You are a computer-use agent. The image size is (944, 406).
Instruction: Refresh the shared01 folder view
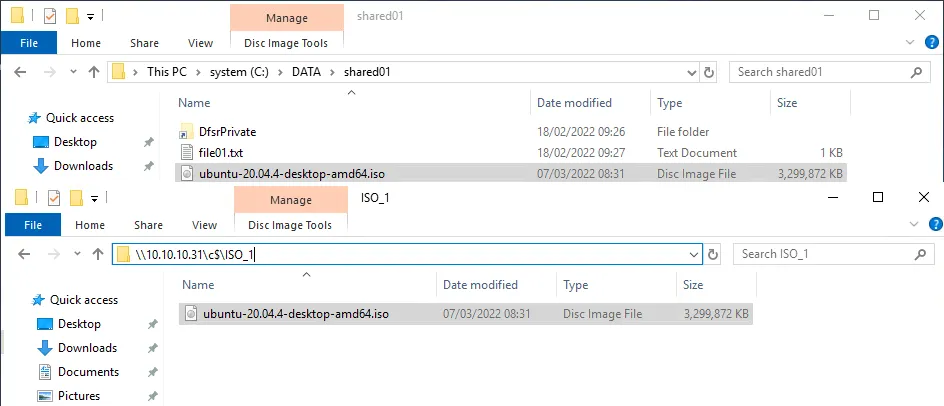709,72
